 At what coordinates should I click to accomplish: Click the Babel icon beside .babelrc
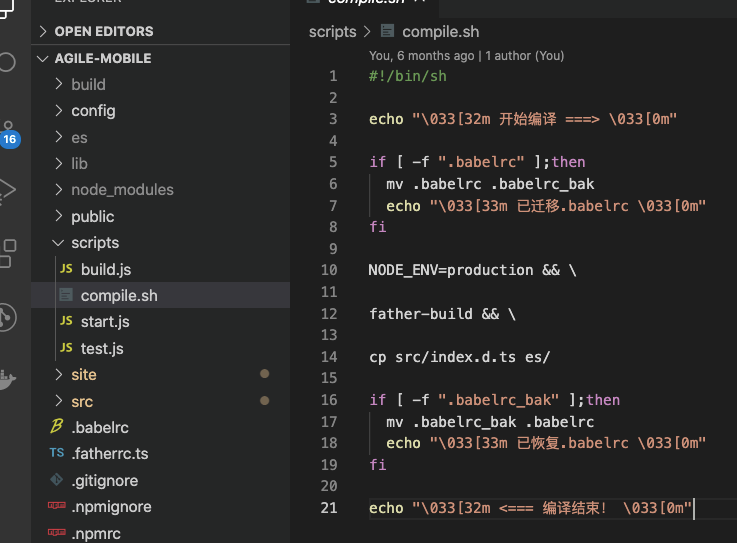56,426
